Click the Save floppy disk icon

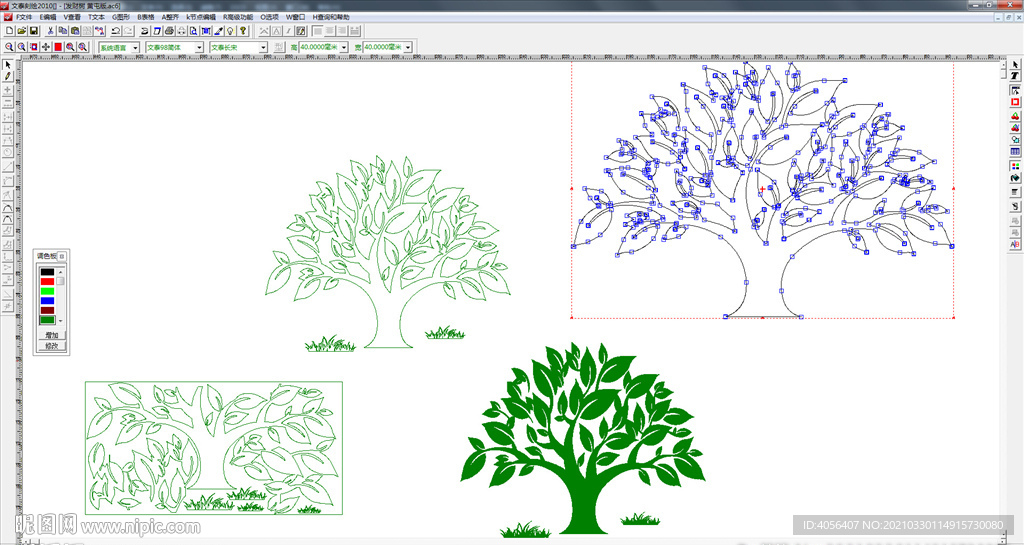[33, 31]
